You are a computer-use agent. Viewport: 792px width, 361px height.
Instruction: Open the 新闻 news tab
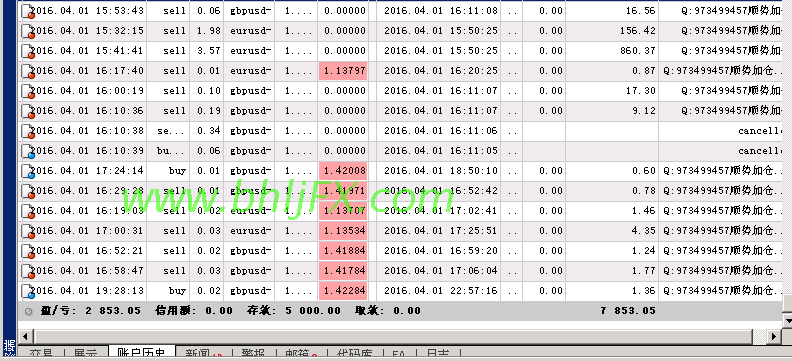[x=203, y=354]
